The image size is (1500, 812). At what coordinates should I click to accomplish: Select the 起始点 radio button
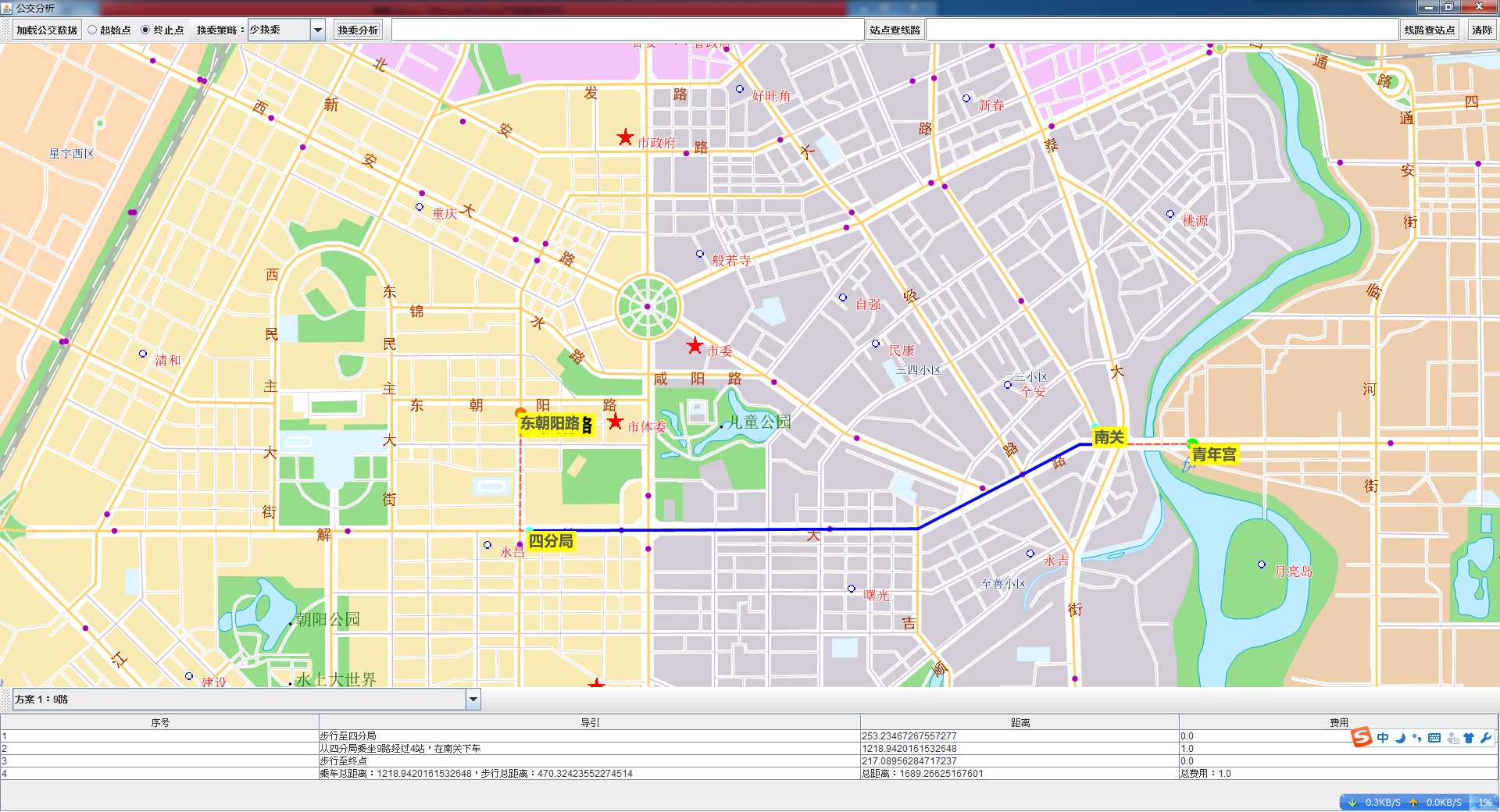[92, 30]
